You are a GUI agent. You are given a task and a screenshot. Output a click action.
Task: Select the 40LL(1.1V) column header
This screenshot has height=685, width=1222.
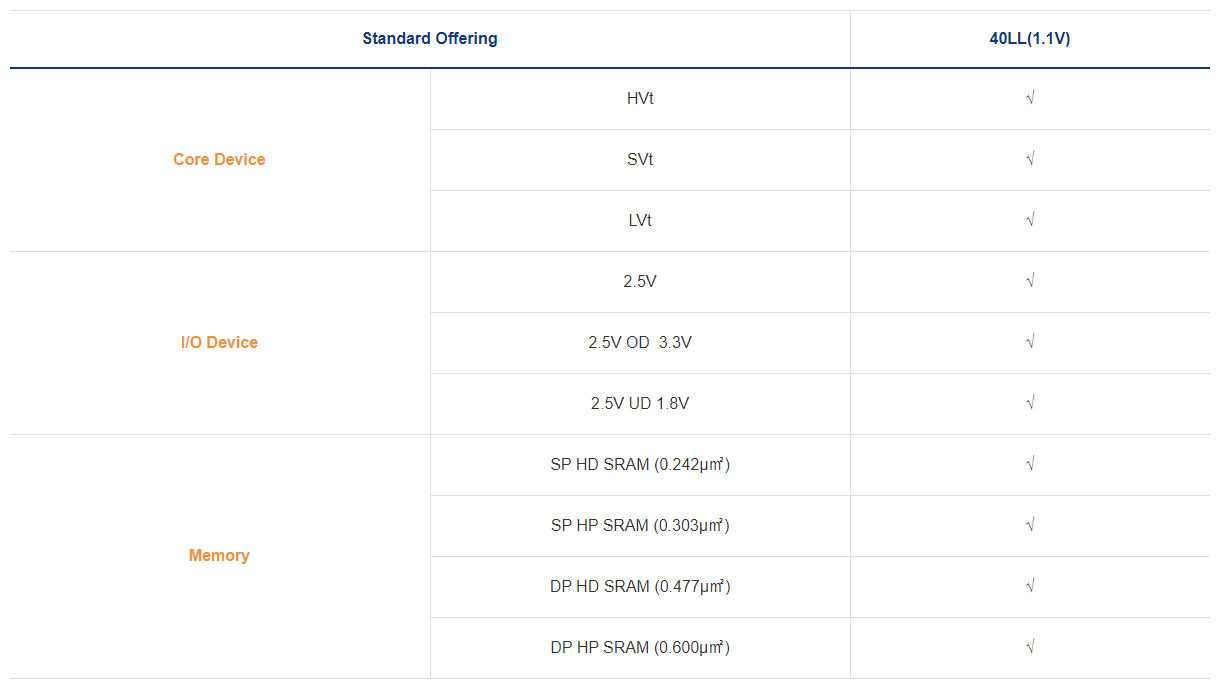1030,39
